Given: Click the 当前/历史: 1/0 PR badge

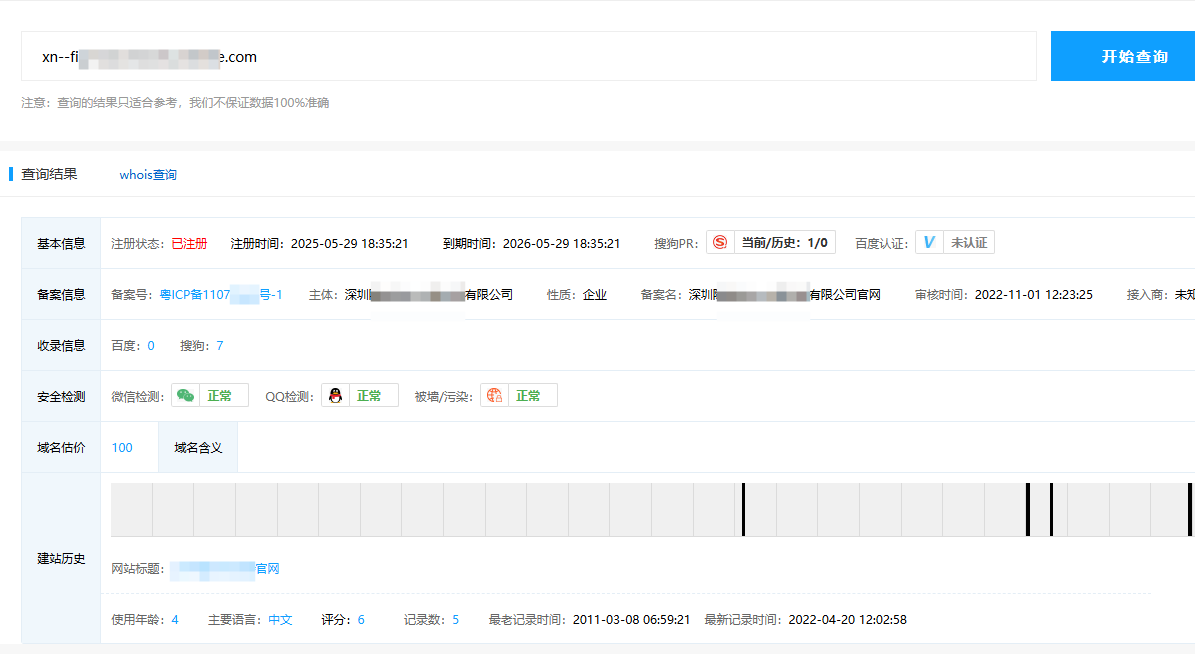Looking at the screenshot, I should pos(784,242).
